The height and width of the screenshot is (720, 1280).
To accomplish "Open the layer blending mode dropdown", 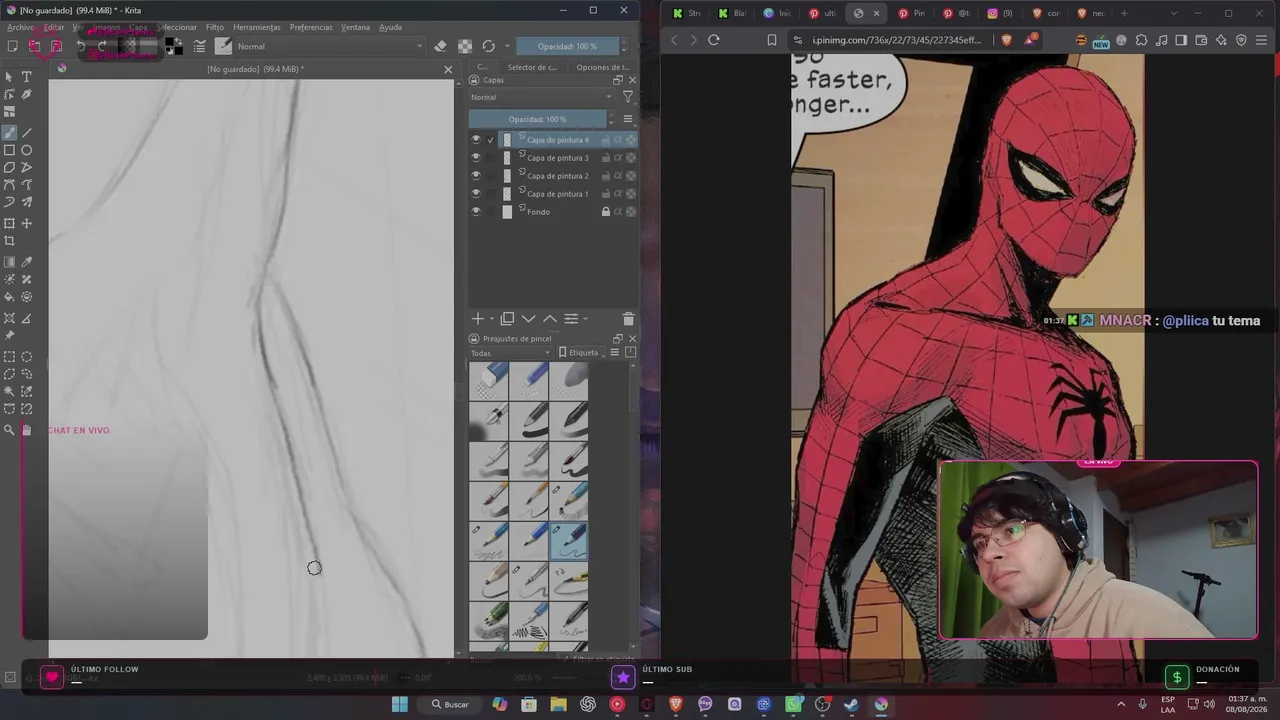I will tap(542, 97).
